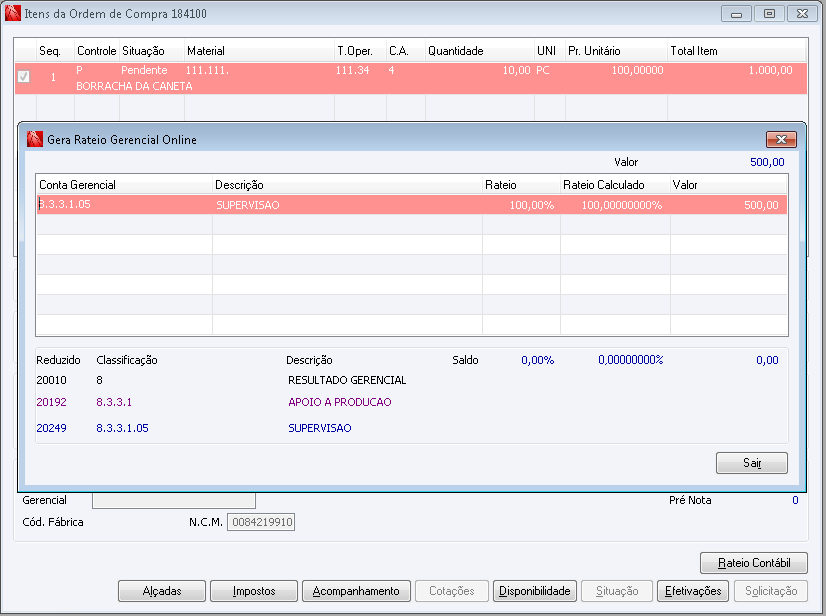Click the 500,00 Valor cell in rateio row

pyautogui.click(x=729, y=204)
